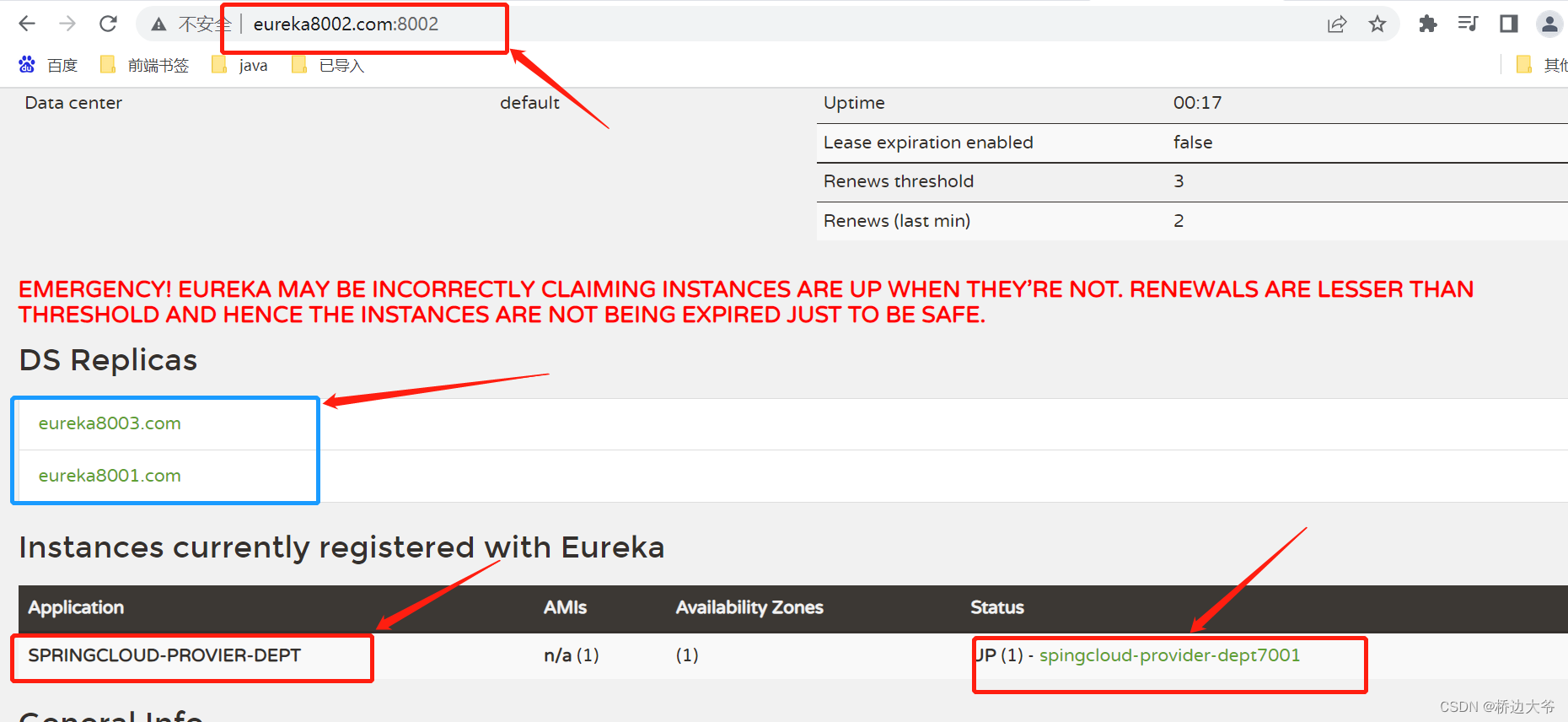The width and height of the screenshot is (1568, 722).
Task: Click the browser forward arrow
Action: [x=67, y=24]
